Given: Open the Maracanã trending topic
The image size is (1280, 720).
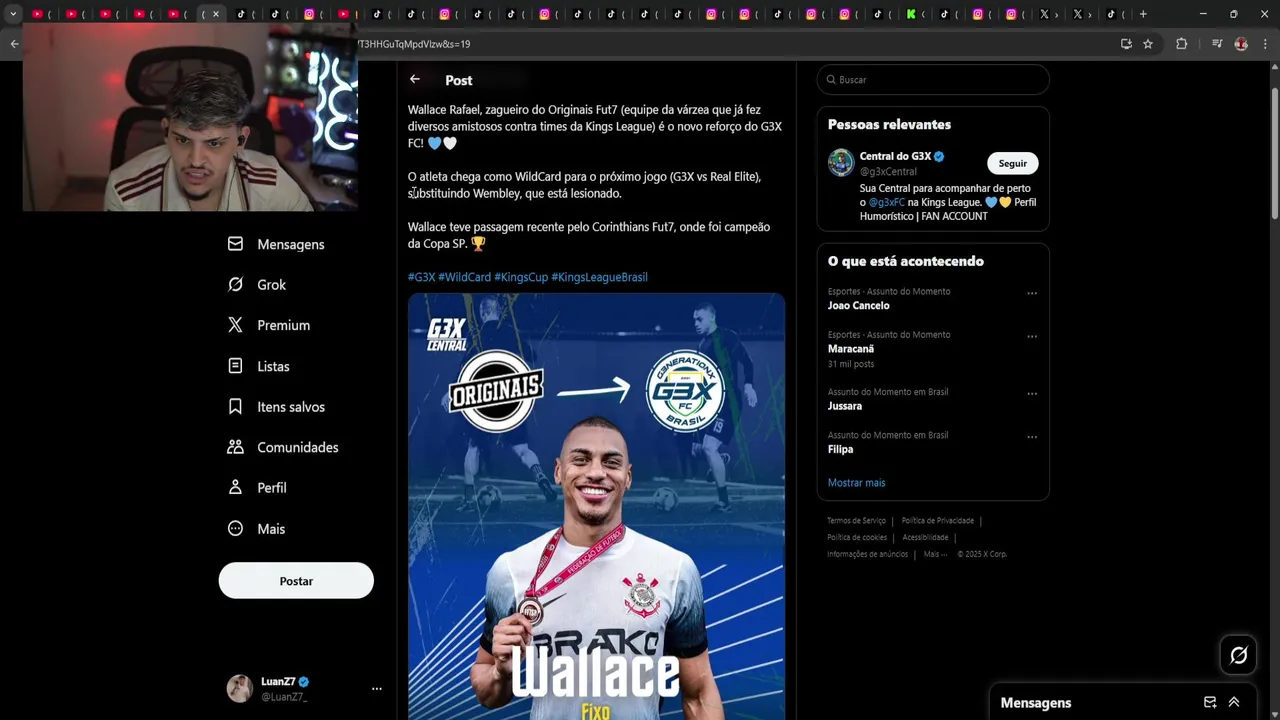Looking at the screenshot, I should pyautogui.click(x=851, y=349).
